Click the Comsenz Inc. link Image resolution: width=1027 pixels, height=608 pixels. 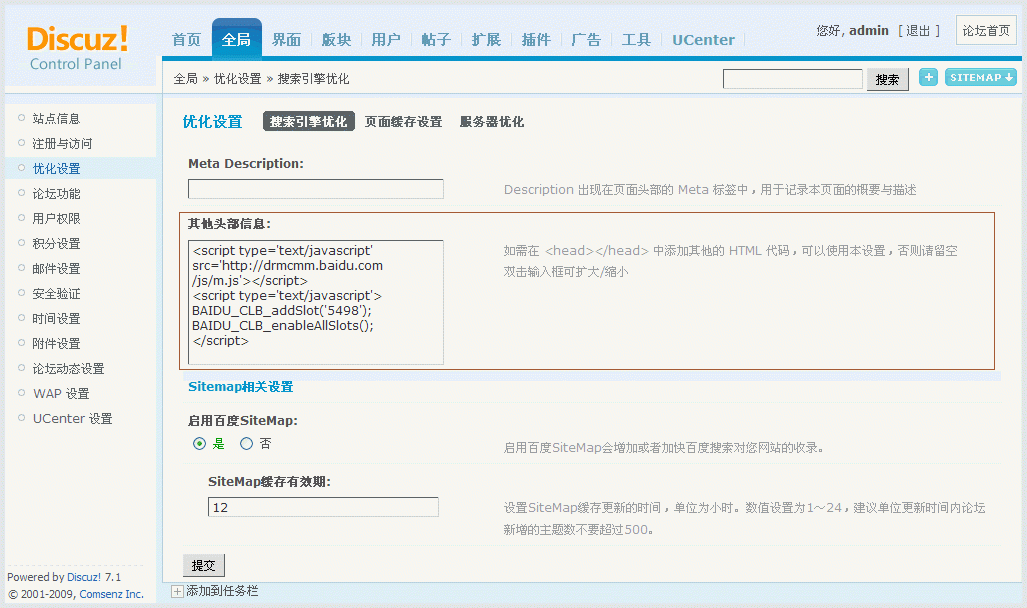point(111,594)
